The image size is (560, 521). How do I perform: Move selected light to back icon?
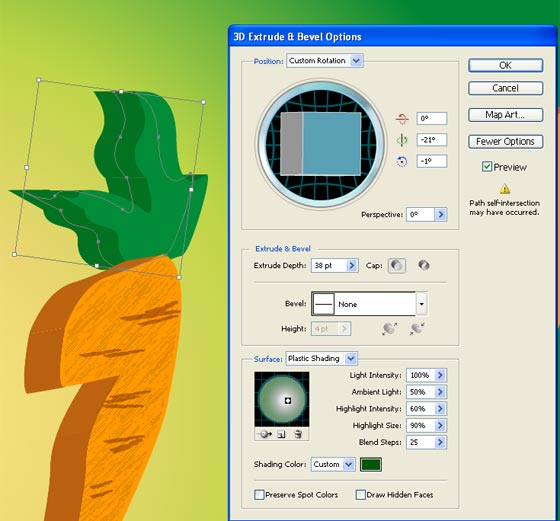coord(265,434)
